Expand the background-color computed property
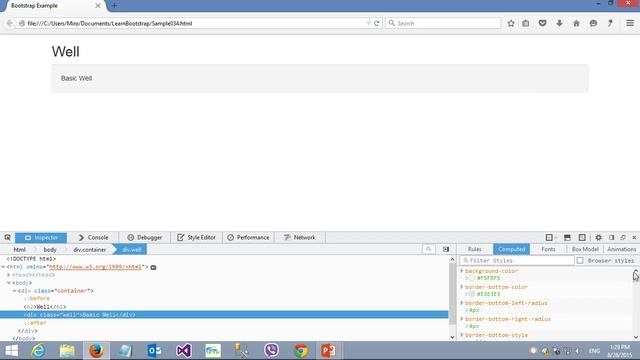Viewport: 640px width, 360px height. 462,271
